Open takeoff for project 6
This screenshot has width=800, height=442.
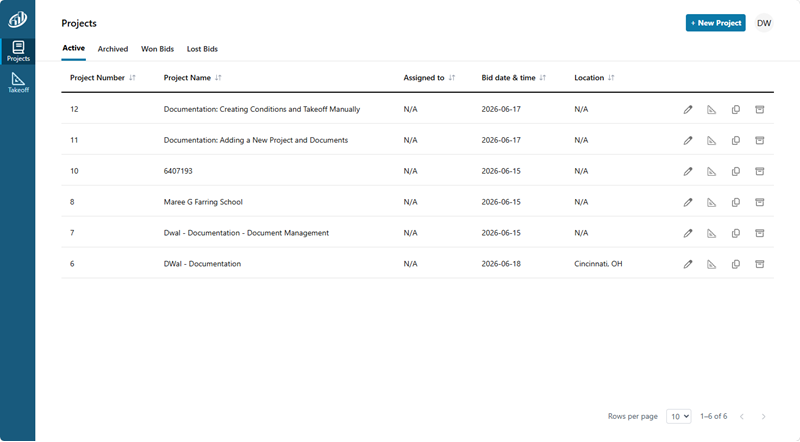[711, 264]
